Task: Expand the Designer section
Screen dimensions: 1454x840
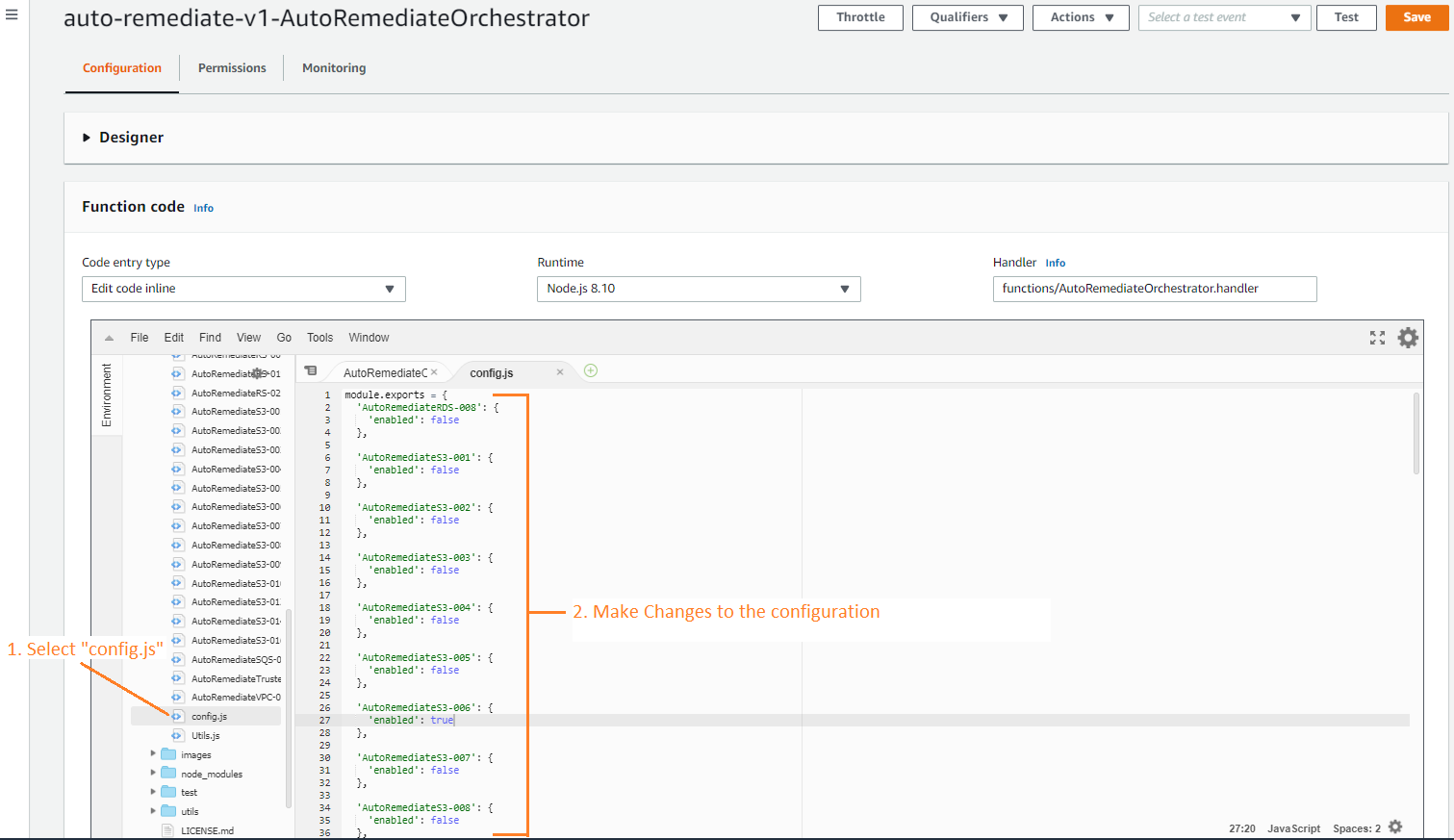Action: (89, 137)
